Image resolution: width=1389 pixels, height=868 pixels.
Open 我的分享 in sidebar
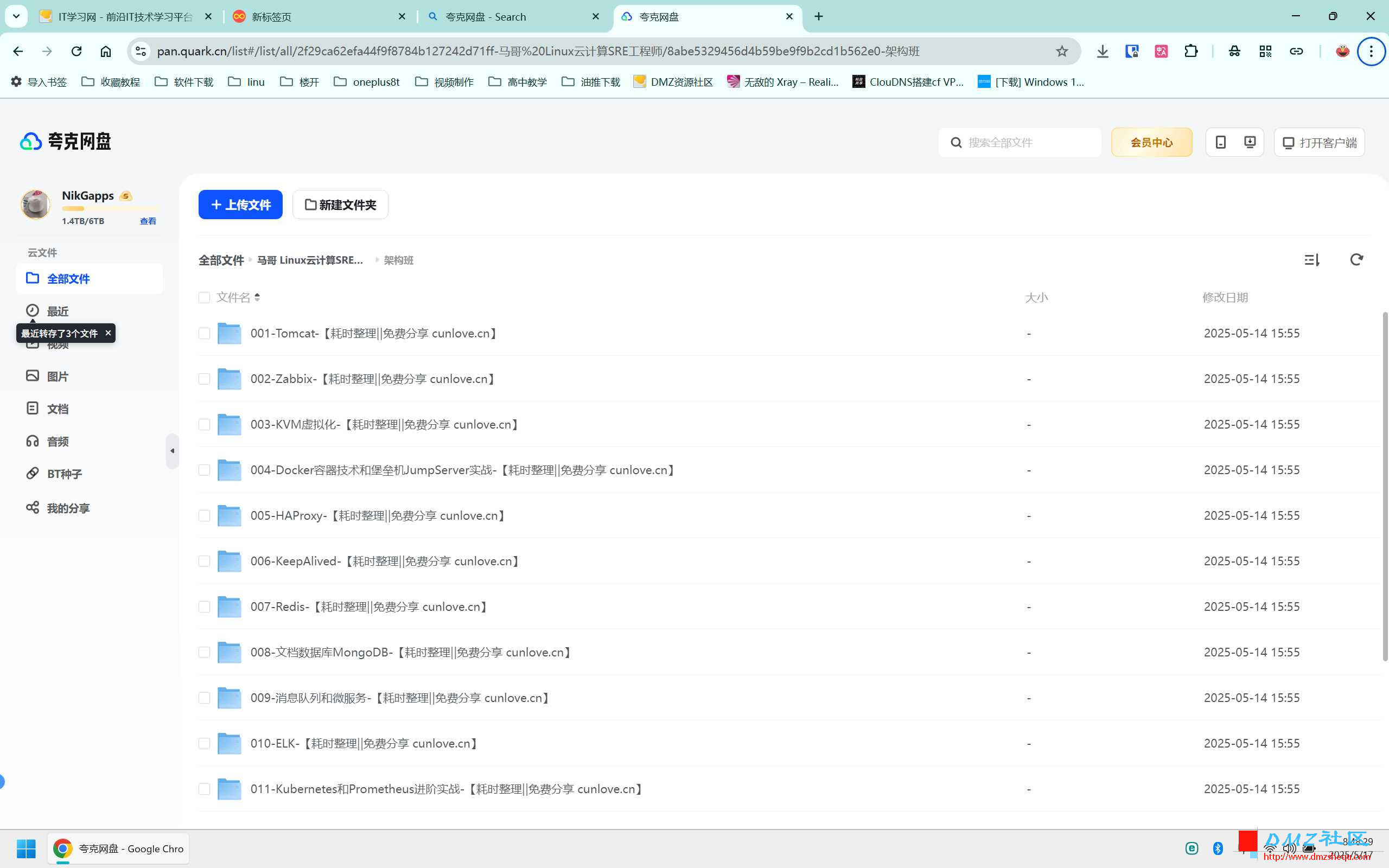(x=58, y=508)
